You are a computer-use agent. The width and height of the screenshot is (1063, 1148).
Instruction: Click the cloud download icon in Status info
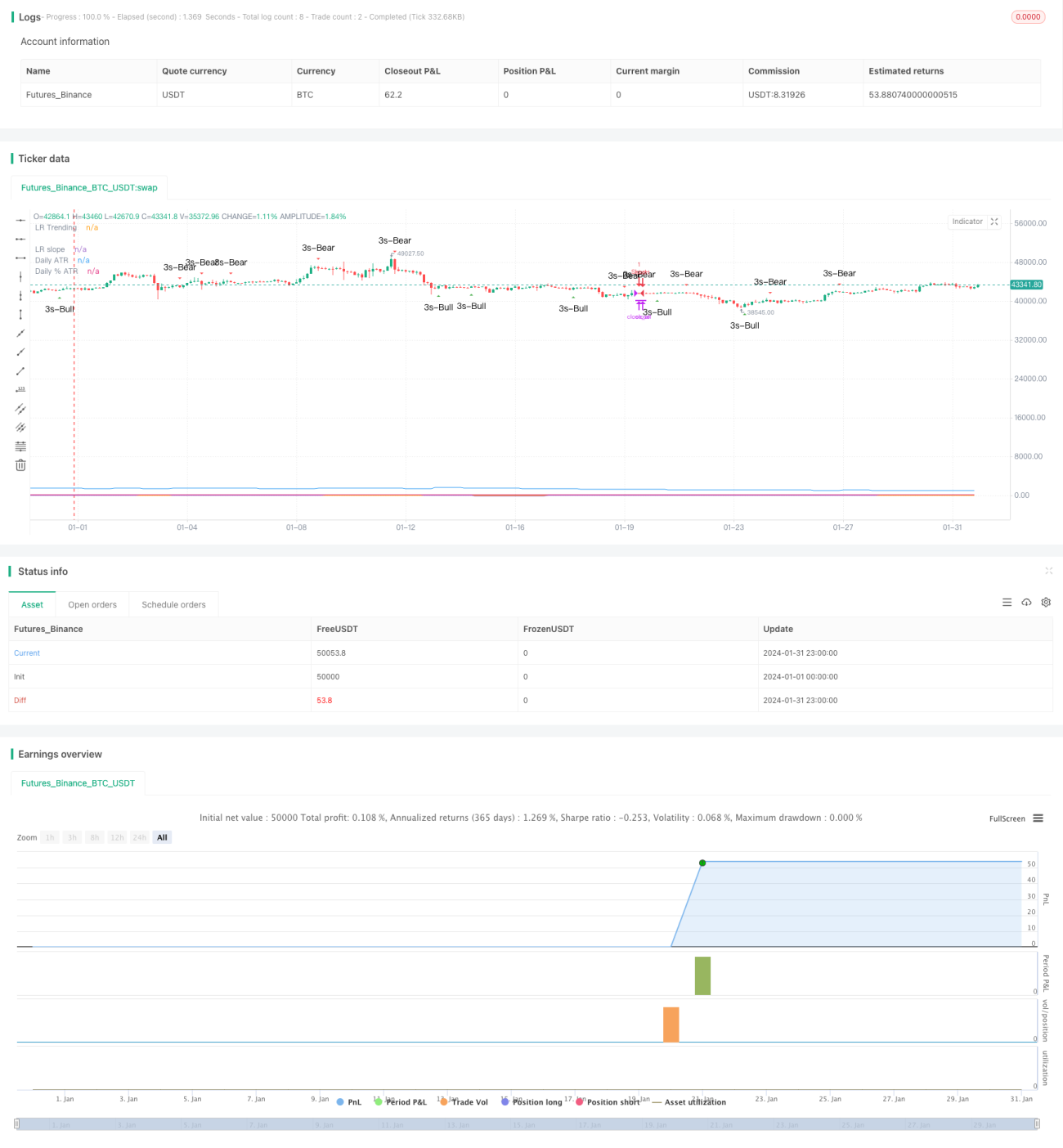tap(1026, 603)
